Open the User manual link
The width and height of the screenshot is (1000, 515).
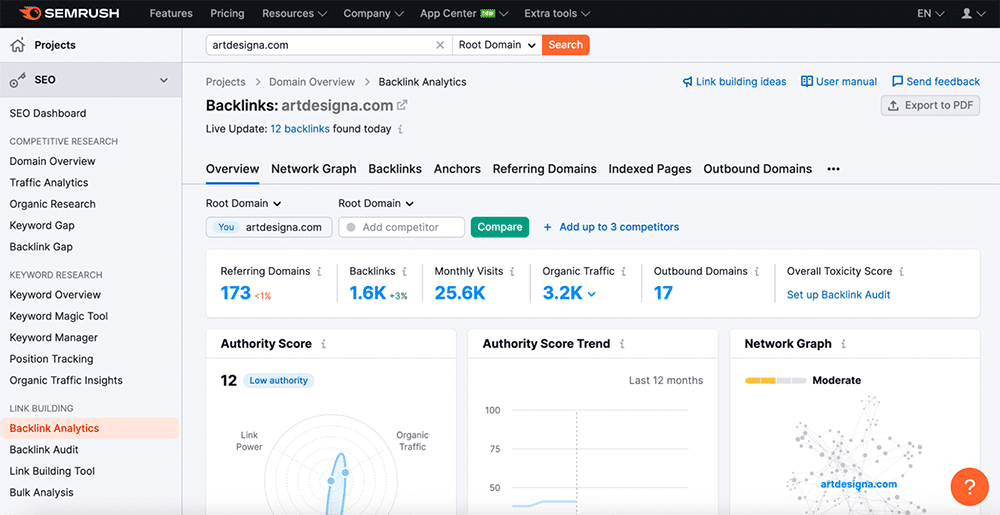[839, 82]
